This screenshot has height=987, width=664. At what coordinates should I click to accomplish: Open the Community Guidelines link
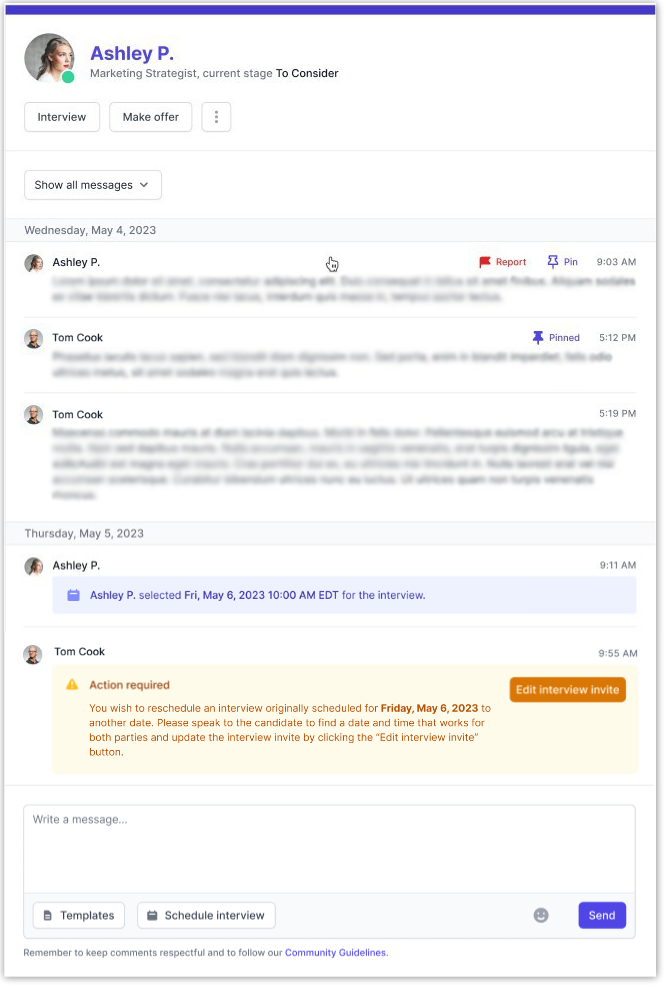coord(335,953)
